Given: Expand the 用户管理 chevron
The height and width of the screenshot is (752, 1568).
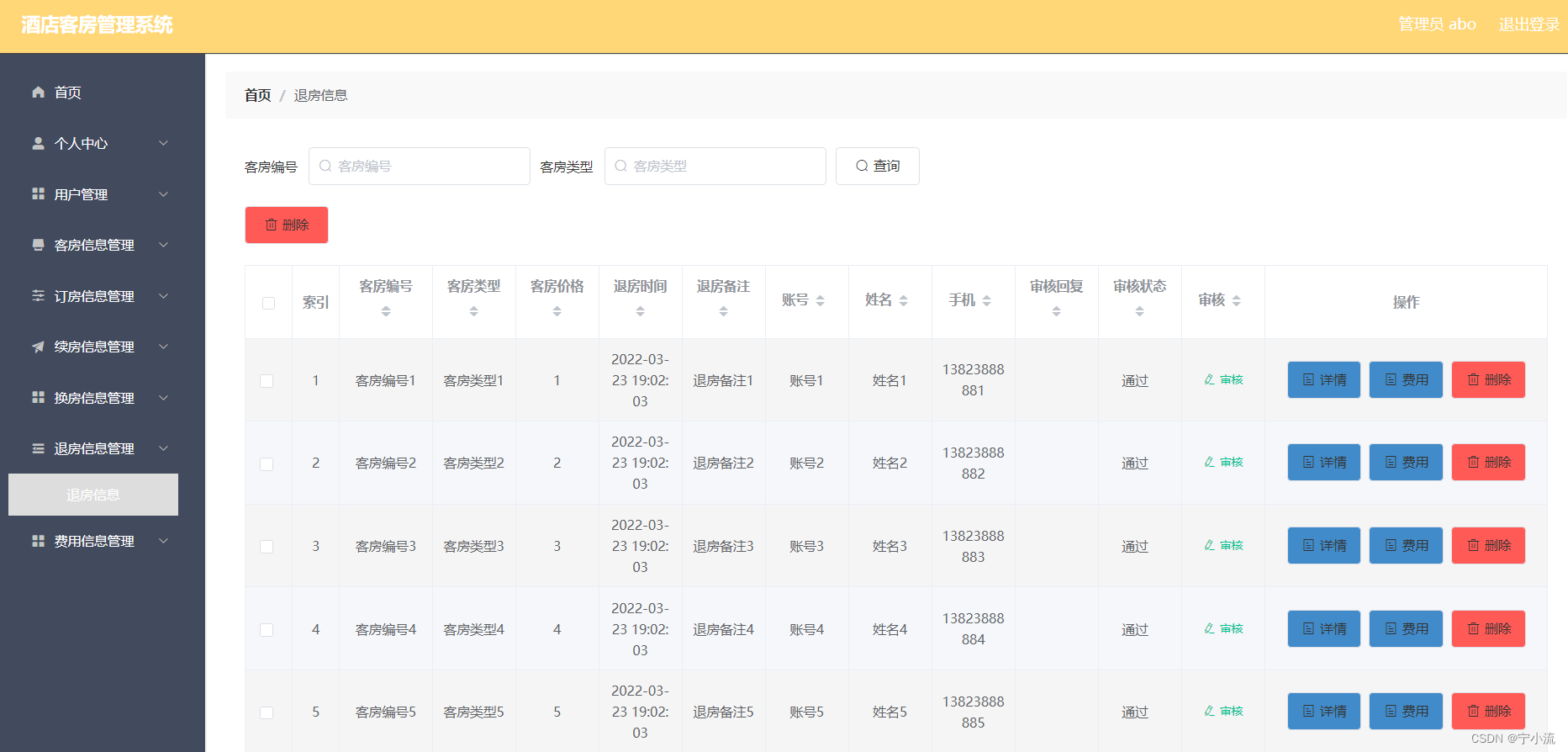Looking at the screenshot, I should (164, 194).
